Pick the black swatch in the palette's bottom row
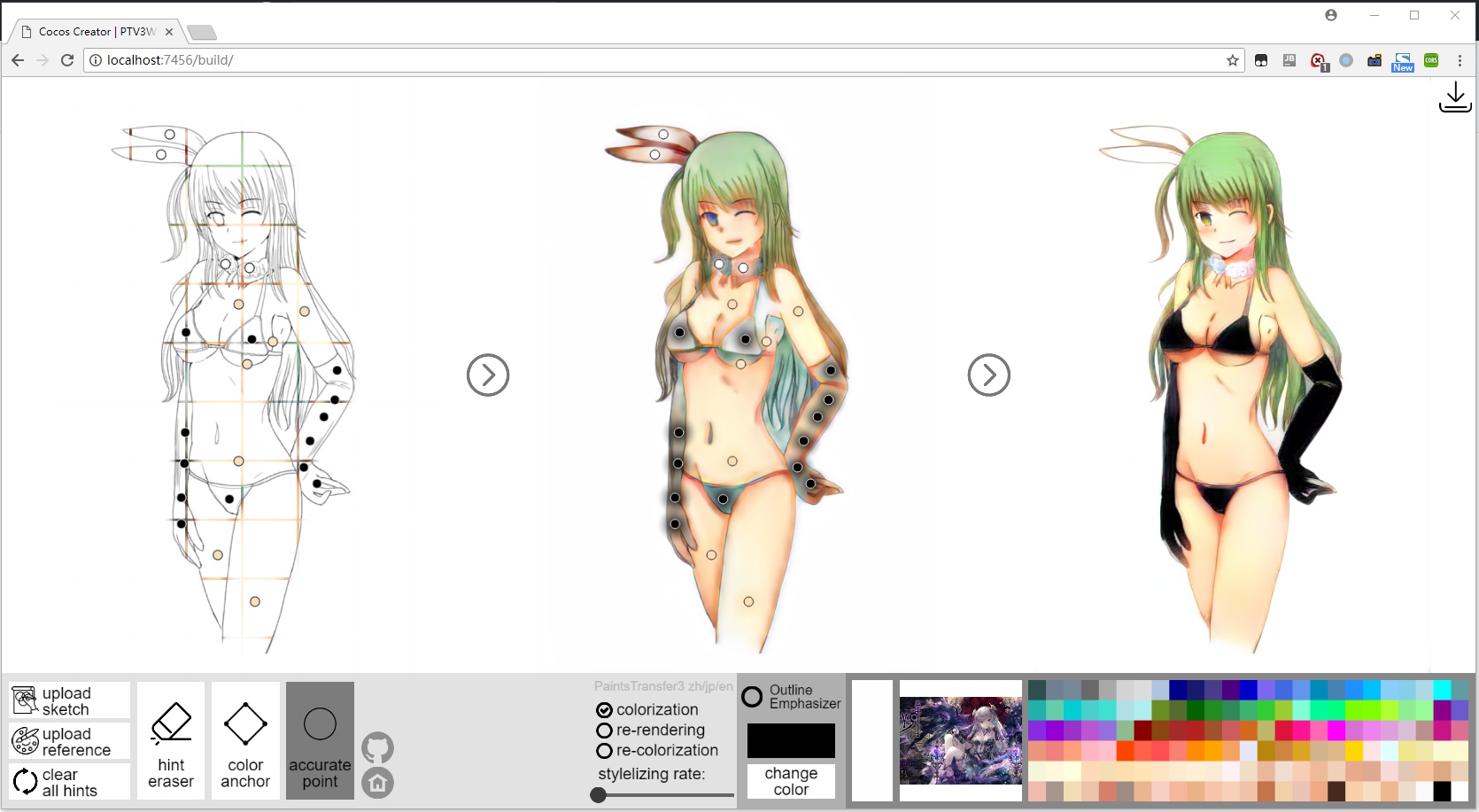Viewport: 1479px width, 812px height. pos(1443,791)
